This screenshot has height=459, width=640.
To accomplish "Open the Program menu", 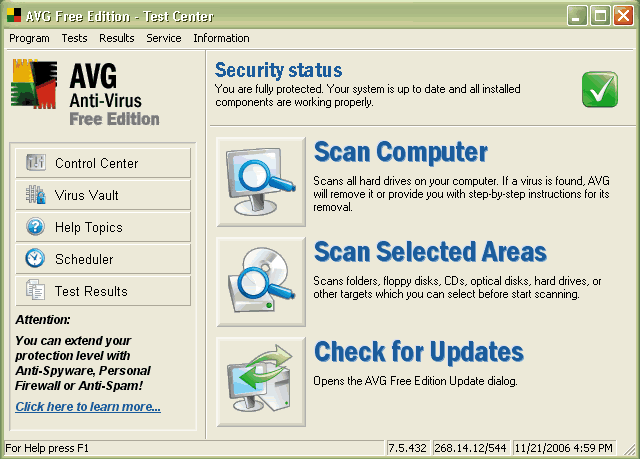I will pos(29,38).
